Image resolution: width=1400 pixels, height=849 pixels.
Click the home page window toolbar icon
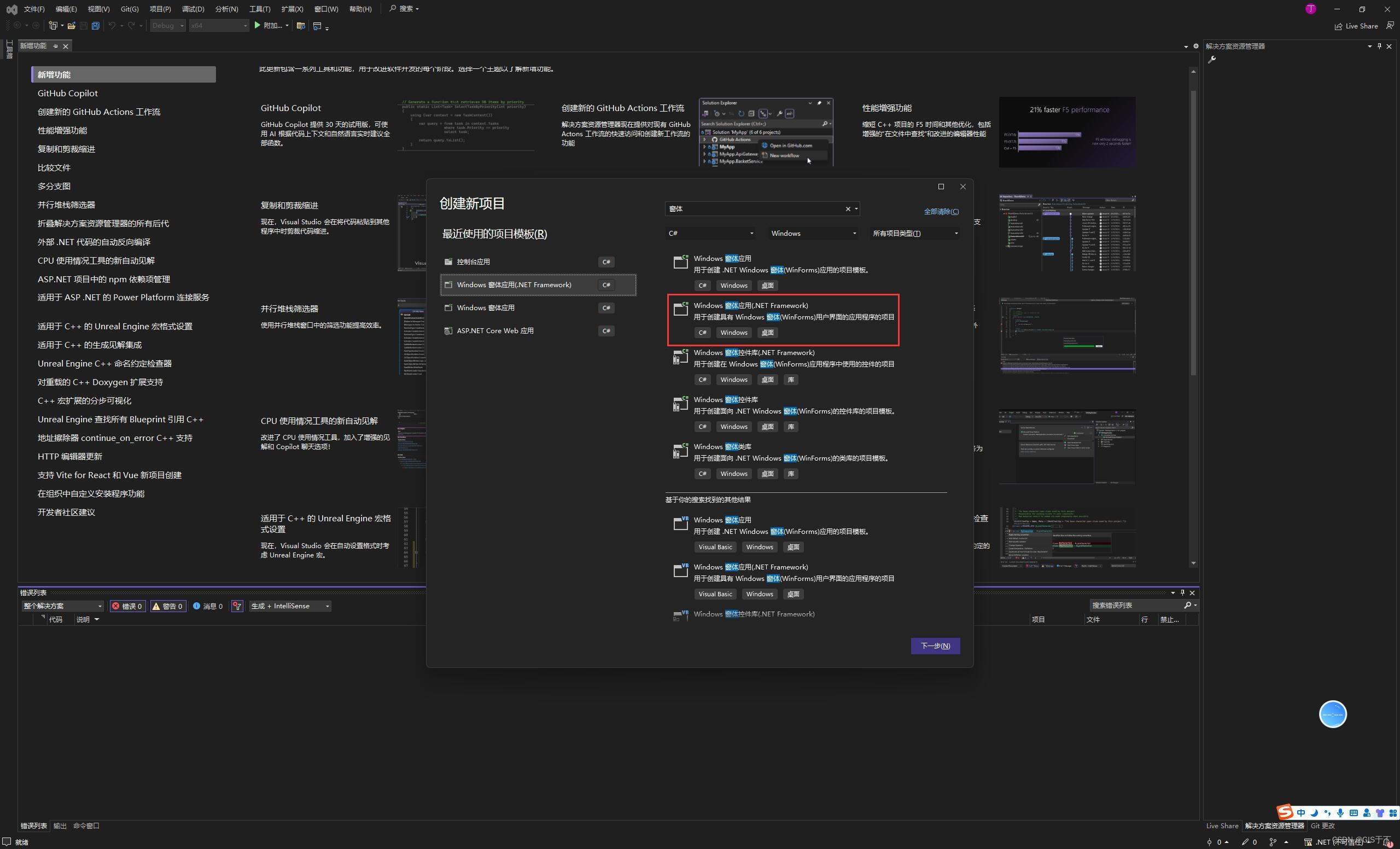[317, 26]
